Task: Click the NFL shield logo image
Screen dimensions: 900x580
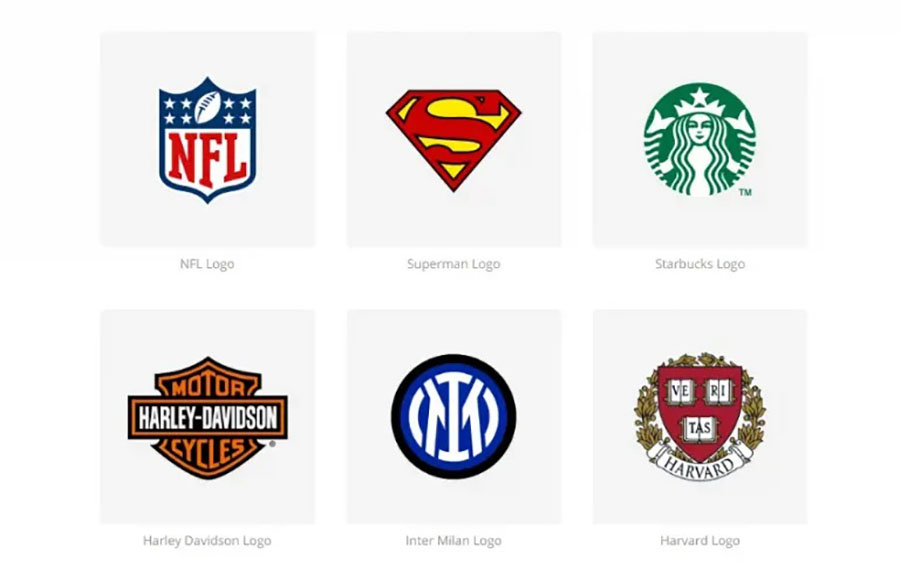Action: (207, 140)
